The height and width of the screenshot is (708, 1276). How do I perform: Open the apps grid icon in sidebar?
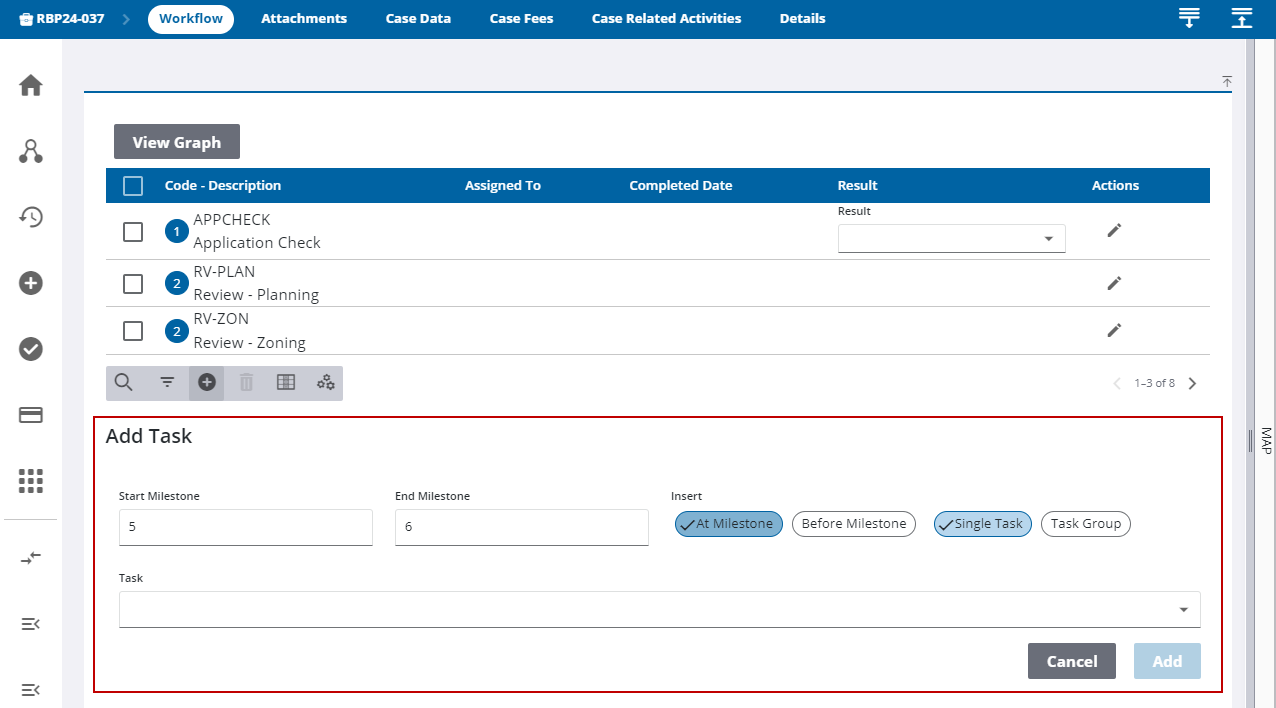(31, 481)
